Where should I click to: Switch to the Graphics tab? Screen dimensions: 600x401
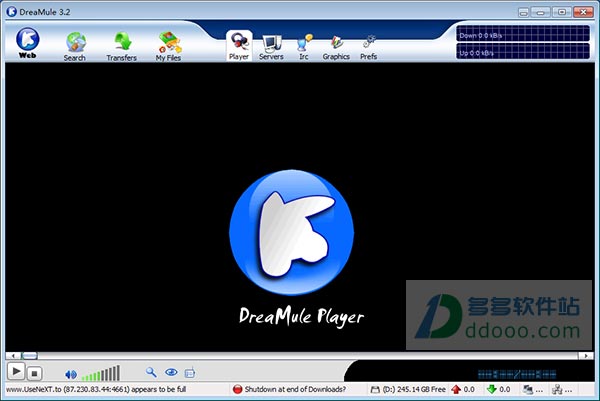click(x=336, y=47)
